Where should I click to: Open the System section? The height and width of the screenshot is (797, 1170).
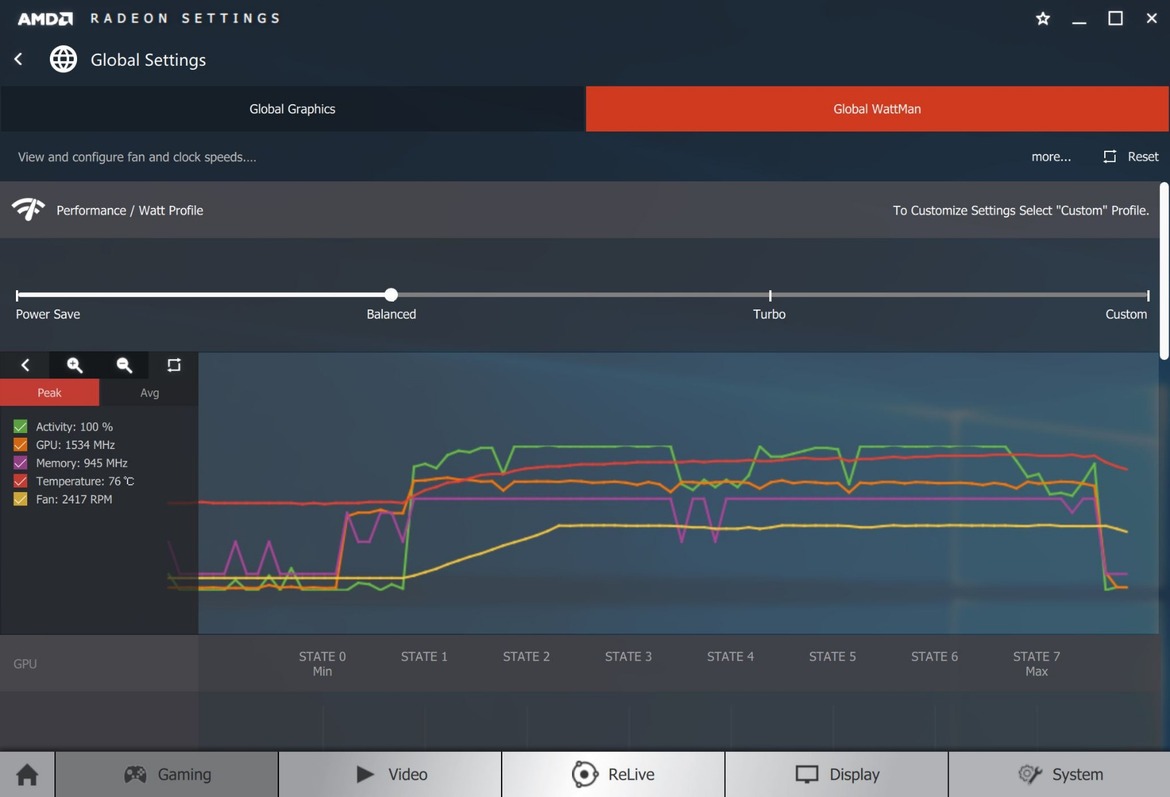coord(1060,775)
